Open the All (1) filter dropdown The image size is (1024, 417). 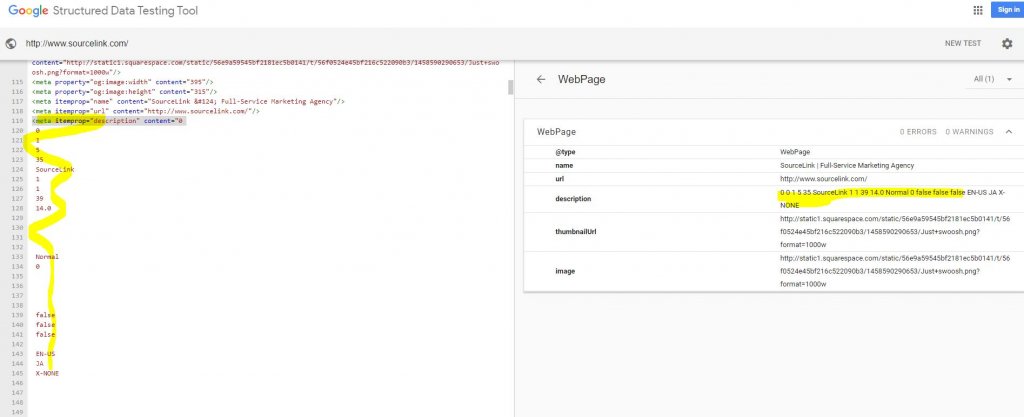tap(993, 79)
